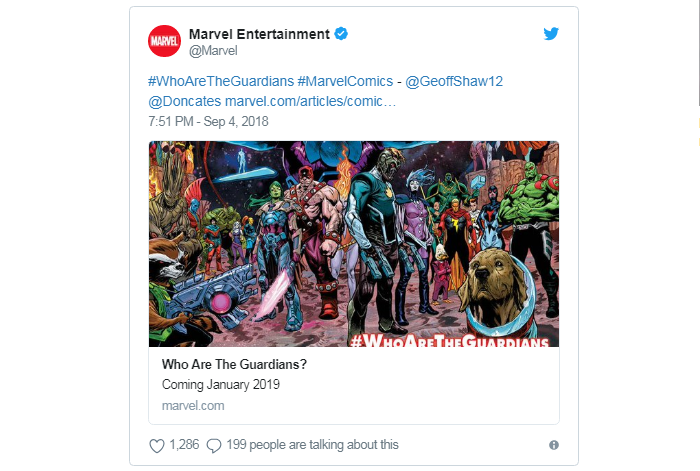Click the "Who Are The Guardians?" card title
Image resolution: width=700 pixels, height=471 pixels.
coord(234,364)
